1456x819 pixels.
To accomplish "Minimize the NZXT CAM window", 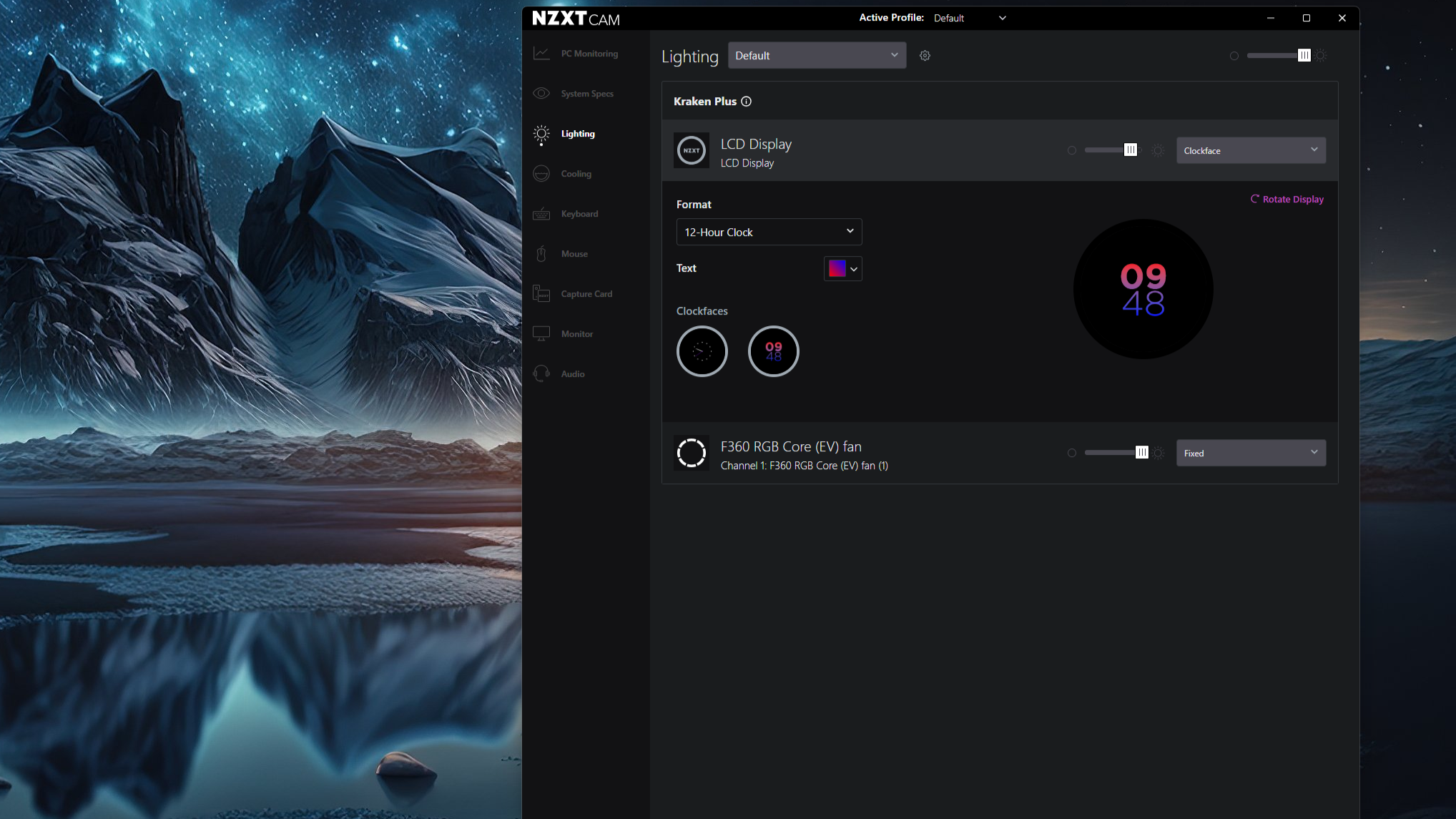I will (1271, 18).
